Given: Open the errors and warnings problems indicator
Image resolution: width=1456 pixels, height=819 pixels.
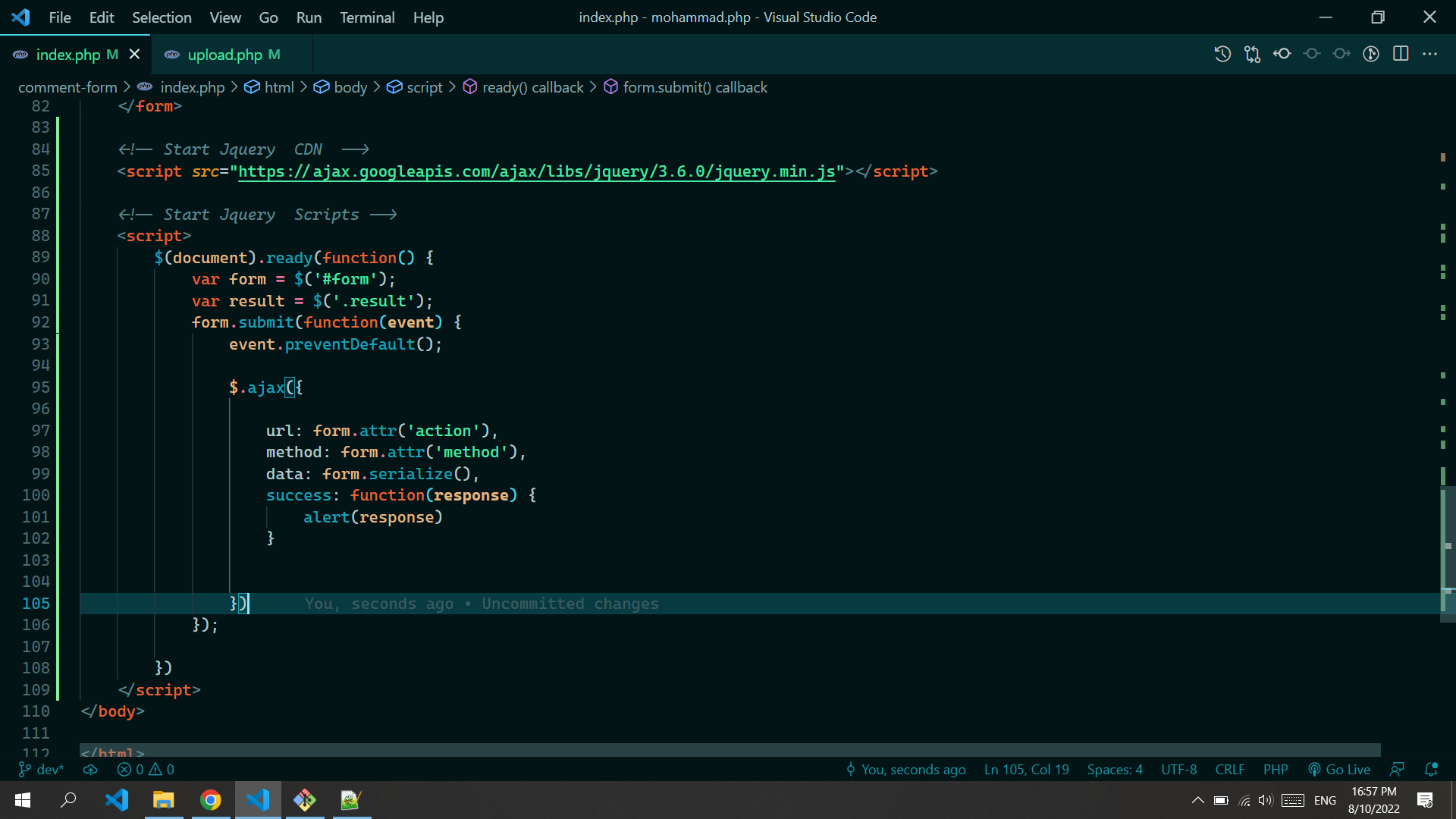Looking at the screenshot, I should coord(146,769).
